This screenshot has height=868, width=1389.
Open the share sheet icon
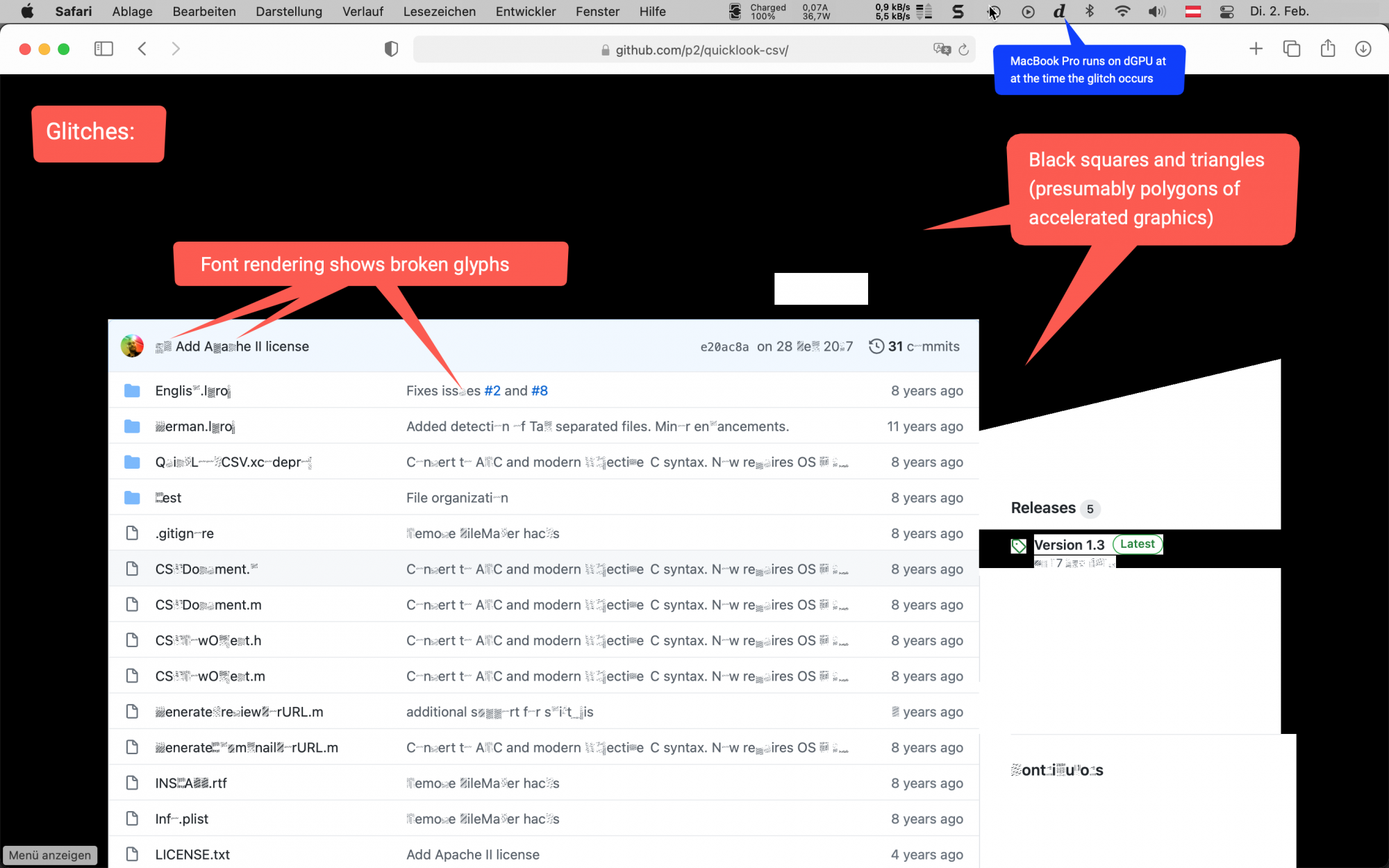tap(1328, 49)
